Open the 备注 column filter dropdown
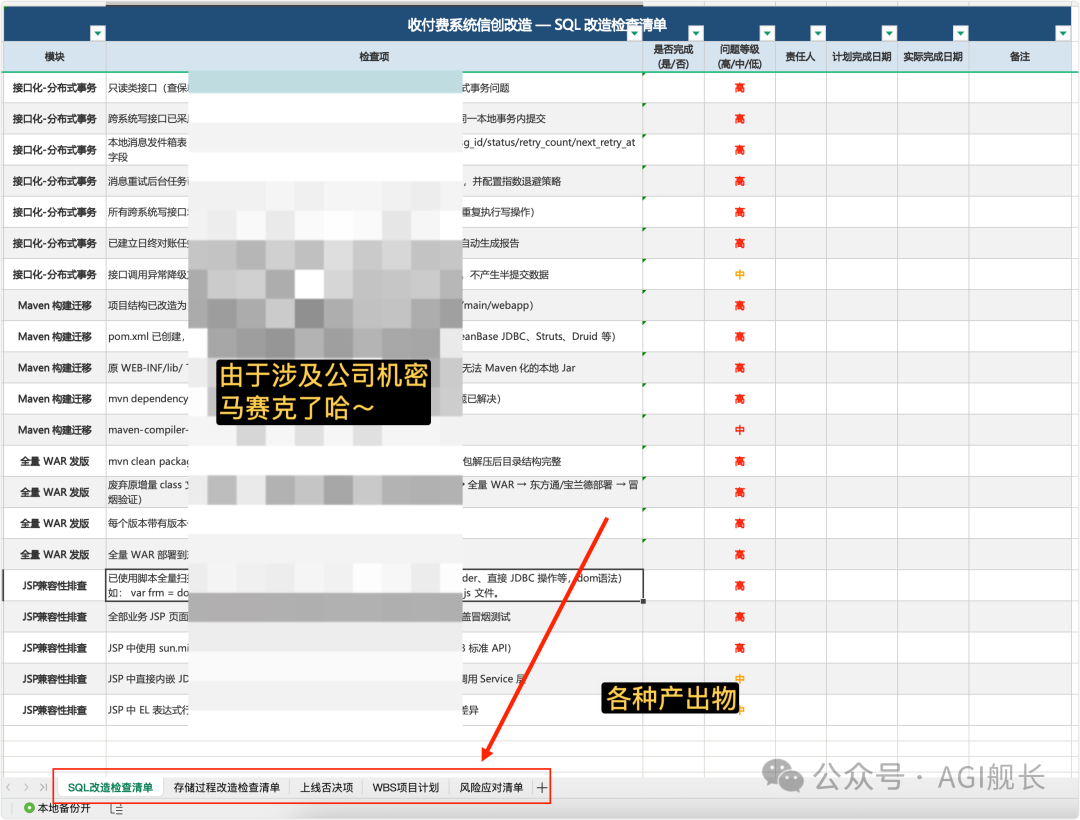1080x820 pixels. tap(1063, 33)
